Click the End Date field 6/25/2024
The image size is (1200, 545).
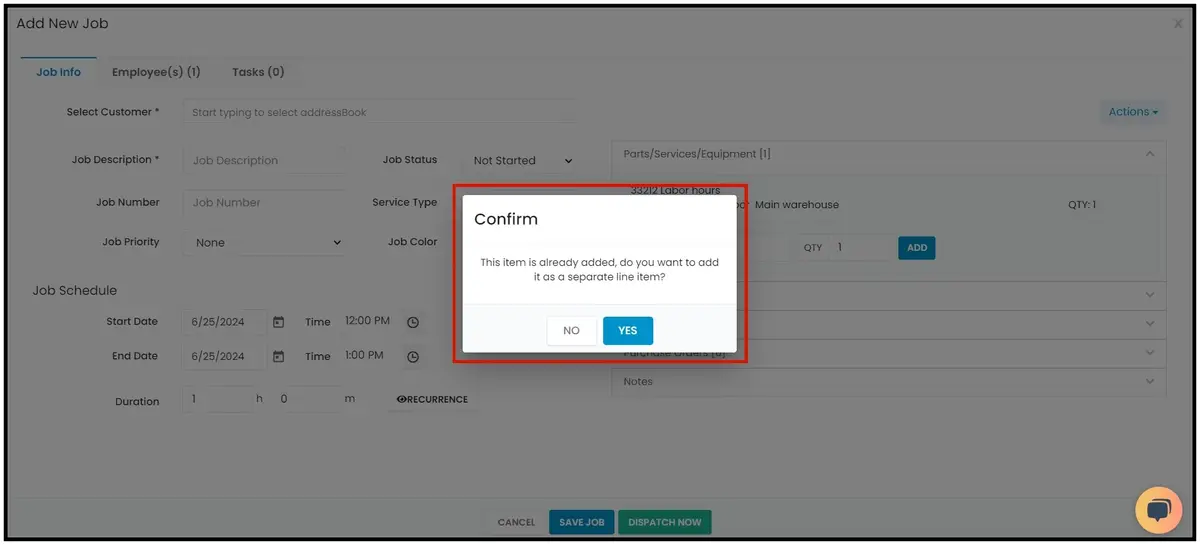coord(225,356)
